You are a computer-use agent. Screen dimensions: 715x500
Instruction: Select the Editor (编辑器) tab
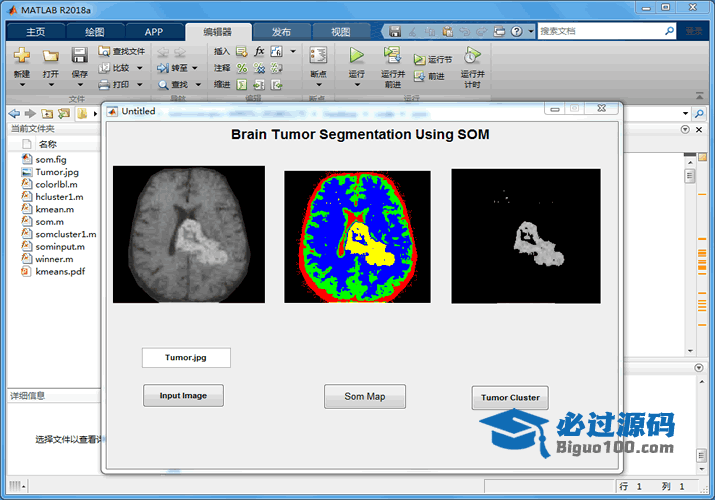218,32
